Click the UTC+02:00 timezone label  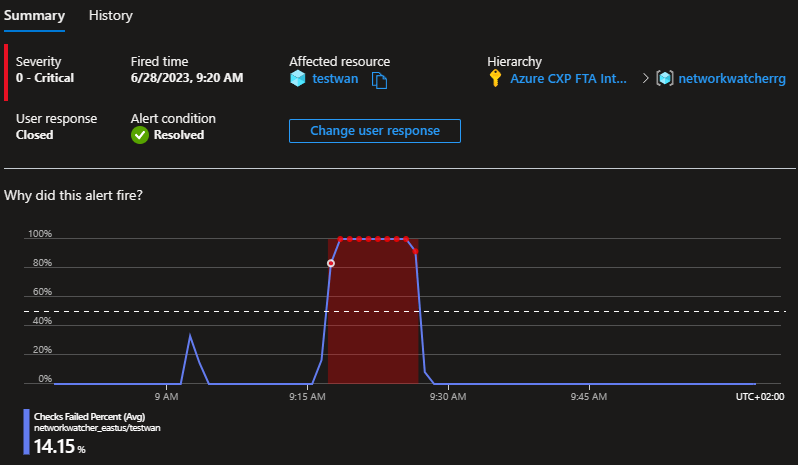pos(760,396)
